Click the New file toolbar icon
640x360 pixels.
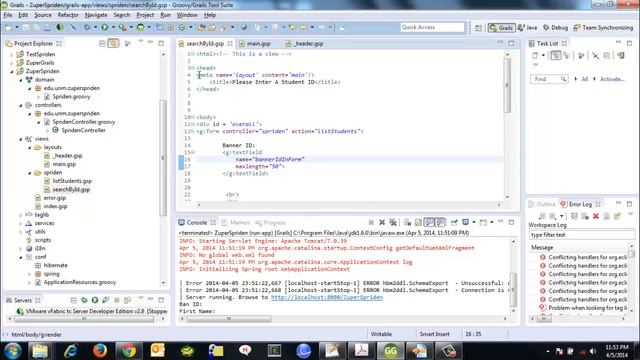[x=9, y=27]
